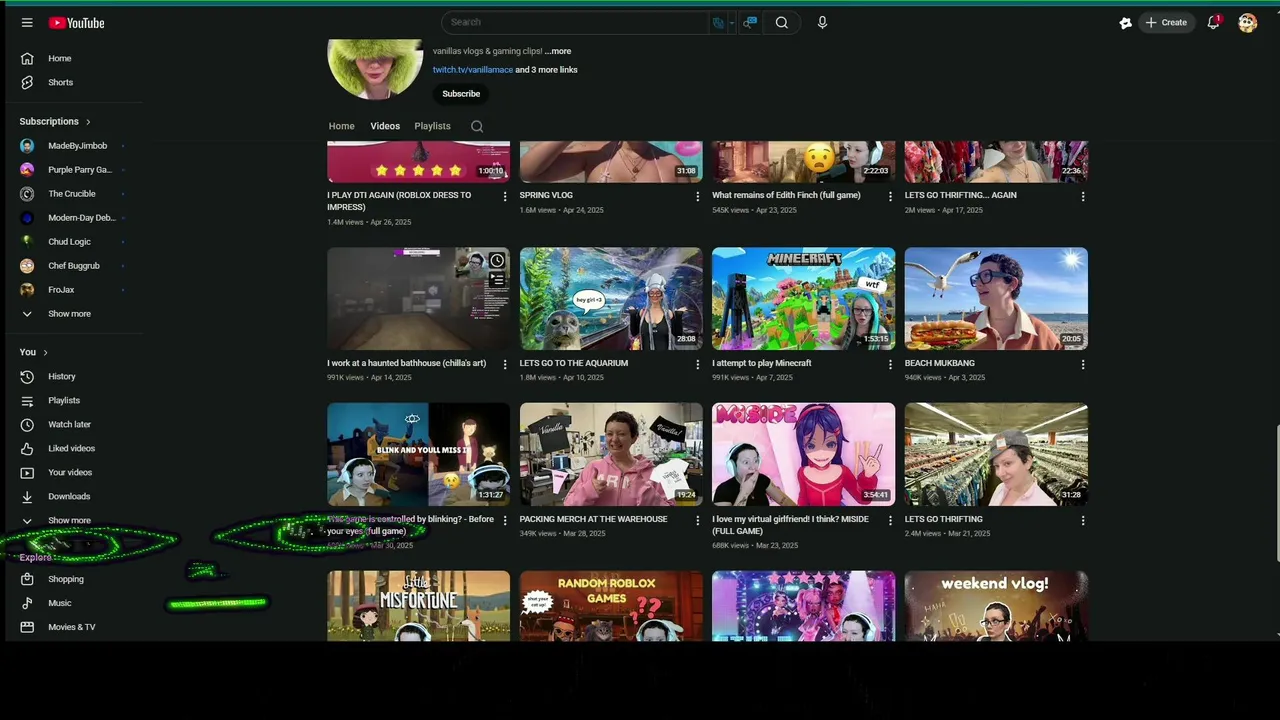Switch to the channel Playlists tab
Image resolution: width=1280 pixels, height=720 pixels.
click(433, 126)
